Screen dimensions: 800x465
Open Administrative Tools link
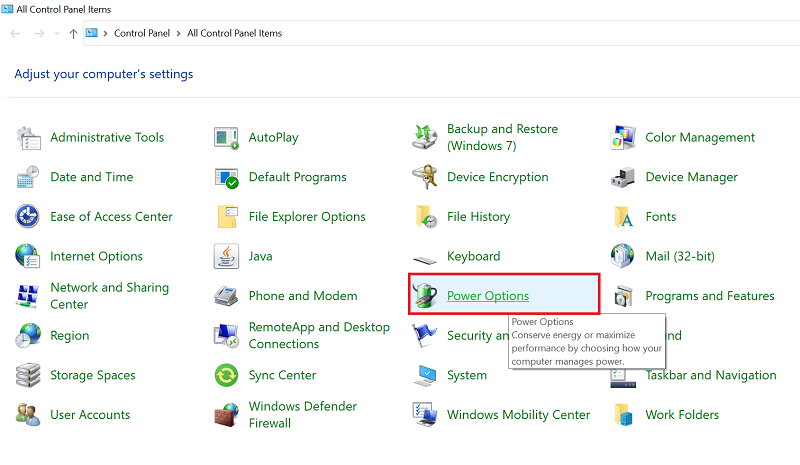coord(107,137)
